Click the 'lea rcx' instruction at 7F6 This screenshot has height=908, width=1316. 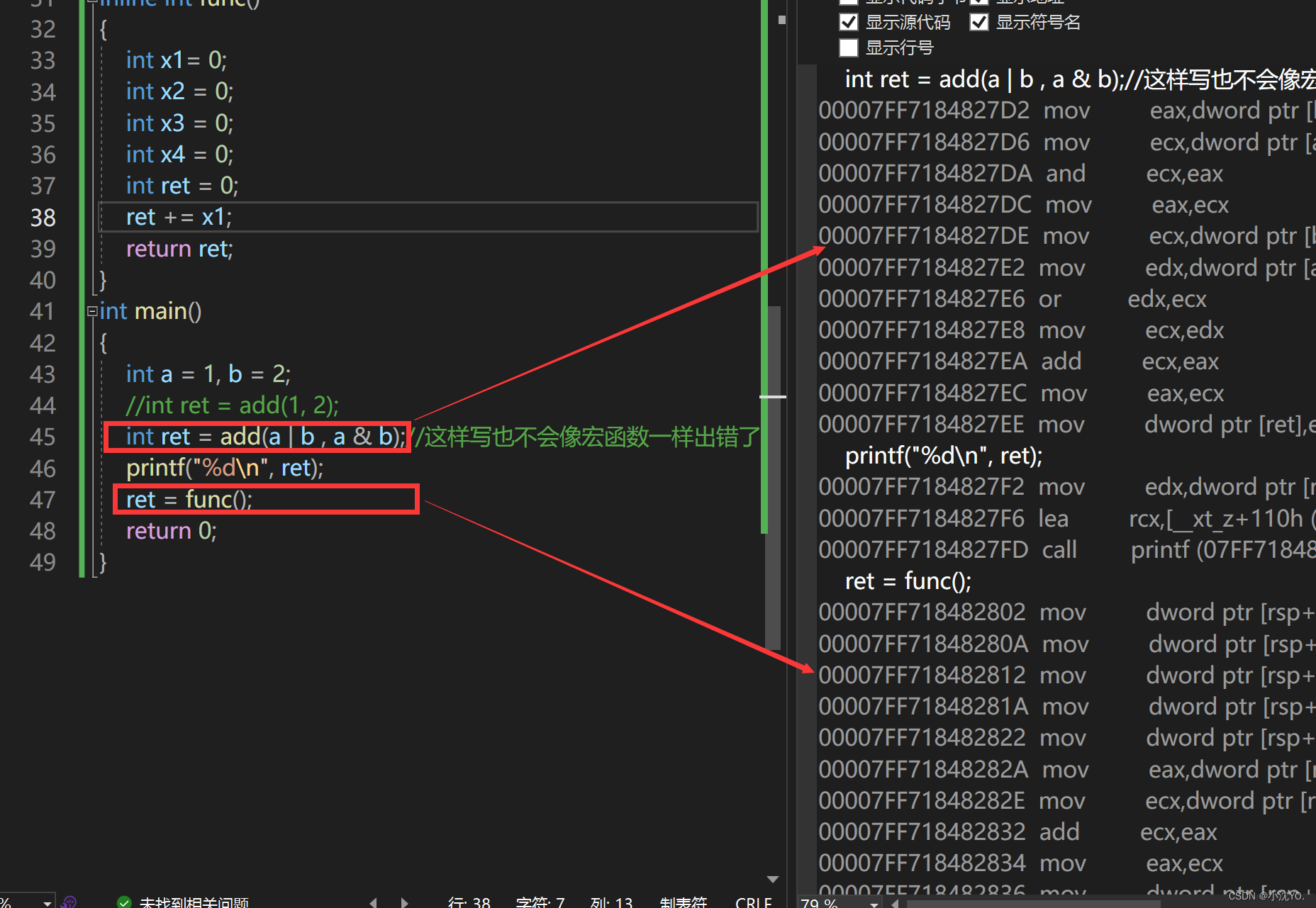pyautogui.click(x=1067, y=519)
